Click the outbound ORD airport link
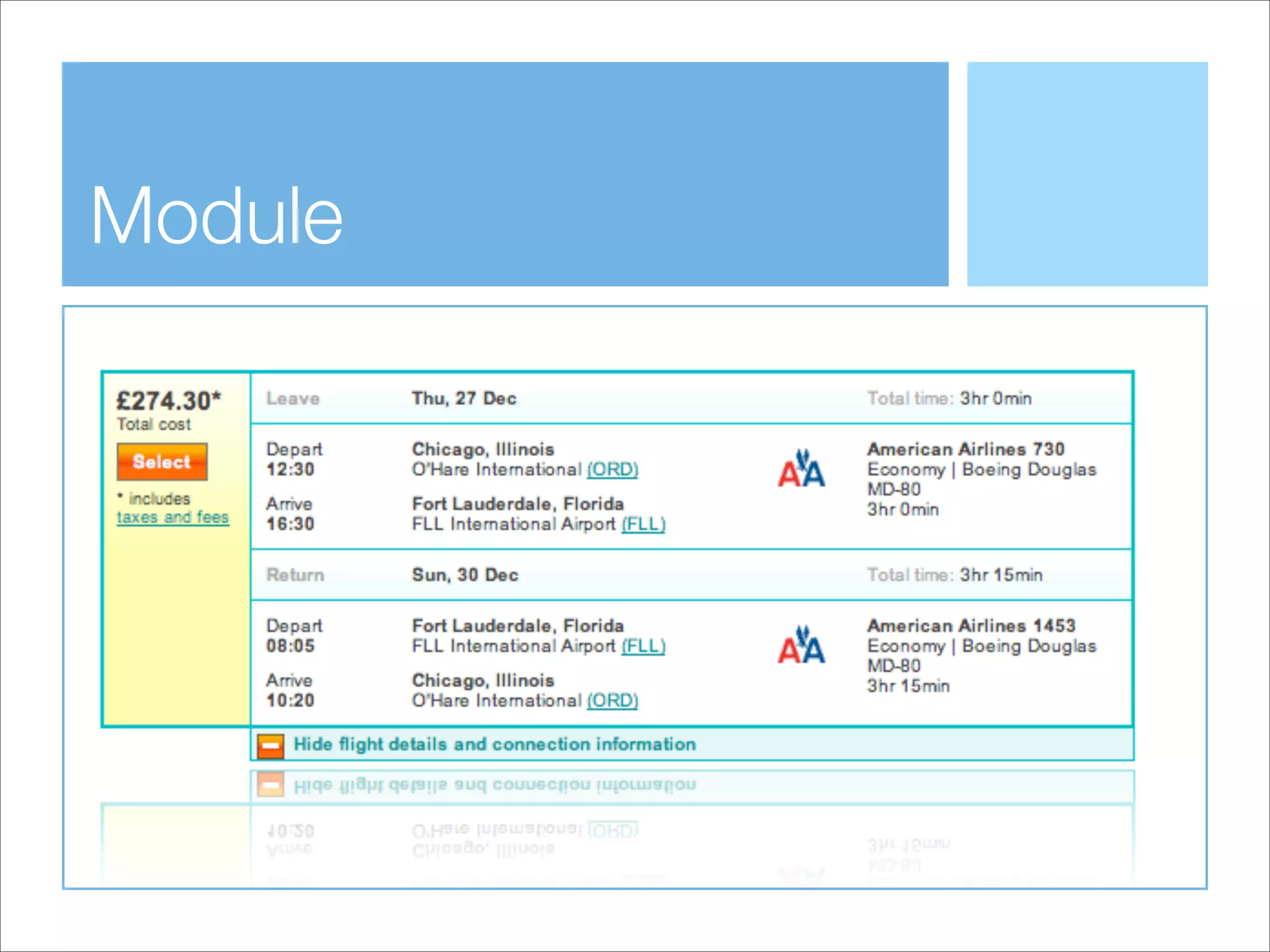 [612, 470]
